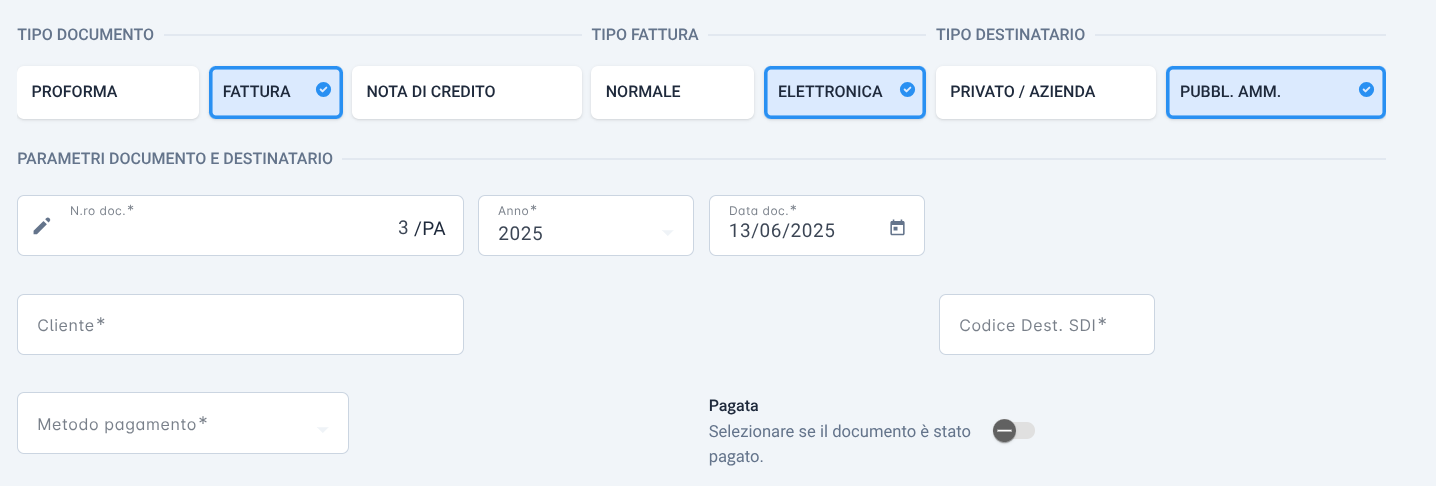Select the PROFORMA document type
This screenshot has width=1436, height=486.
point(108,92)
